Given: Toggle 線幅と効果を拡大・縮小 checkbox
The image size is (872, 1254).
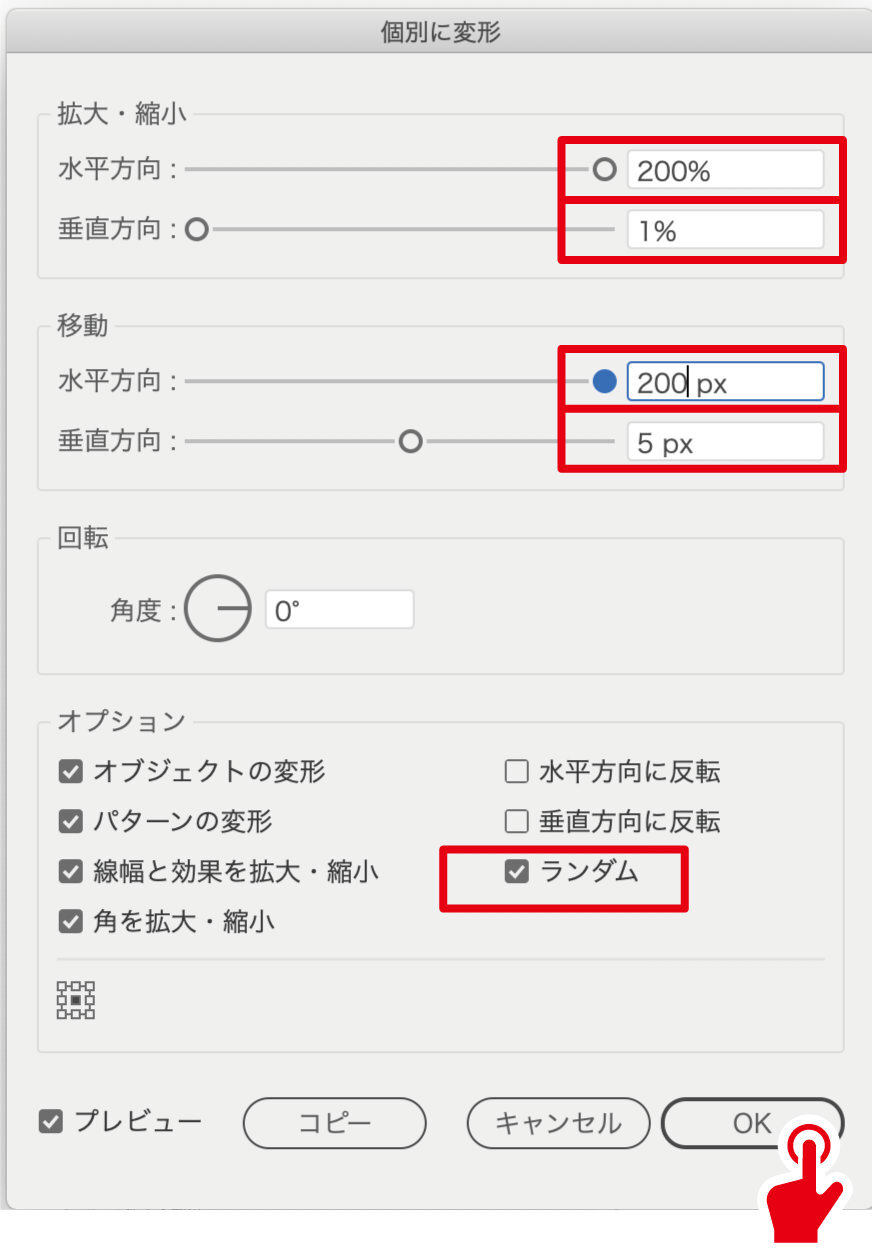Looking at the screenshot, I should [x=70, y=872].
